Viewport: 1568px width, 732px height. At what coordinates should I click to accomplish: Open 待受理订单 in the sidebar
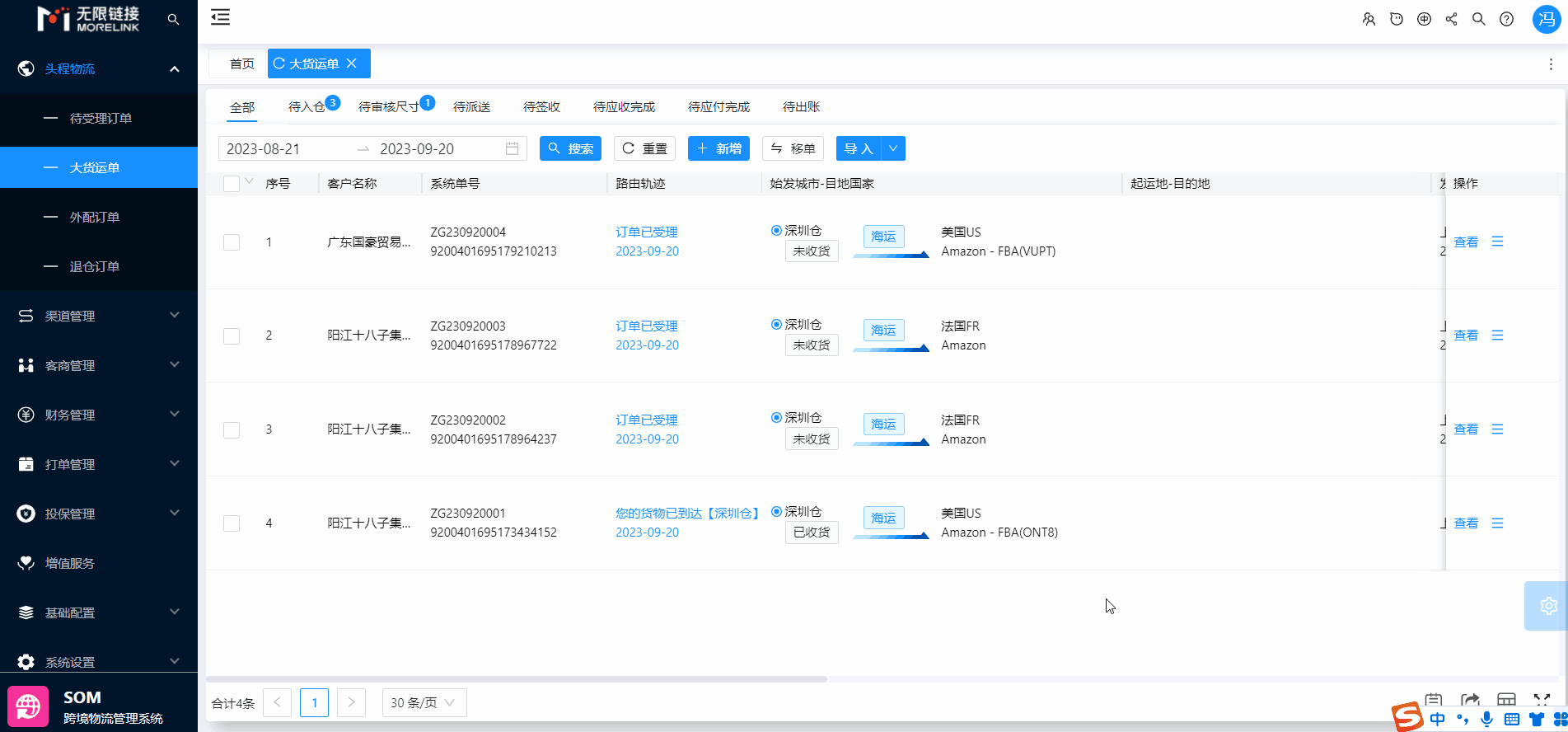pos(99,118)
